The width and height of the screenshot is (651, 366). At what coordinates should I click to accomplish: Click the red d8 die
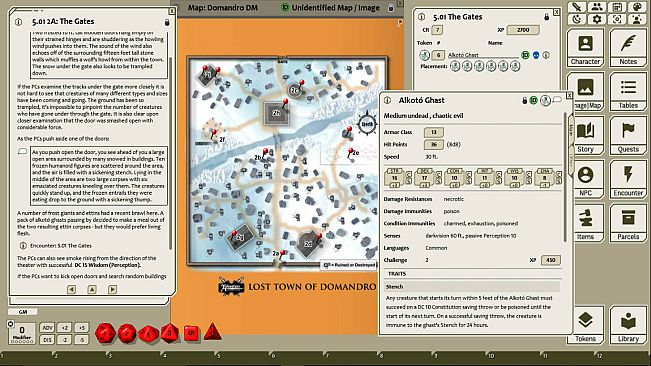pyautogui.click(x=169, y=333)
